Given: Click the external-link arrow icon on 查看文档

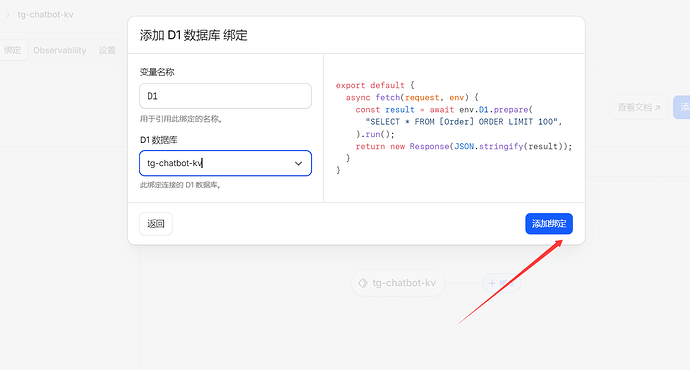Looking at the screenshot, I should coord(657,108).
